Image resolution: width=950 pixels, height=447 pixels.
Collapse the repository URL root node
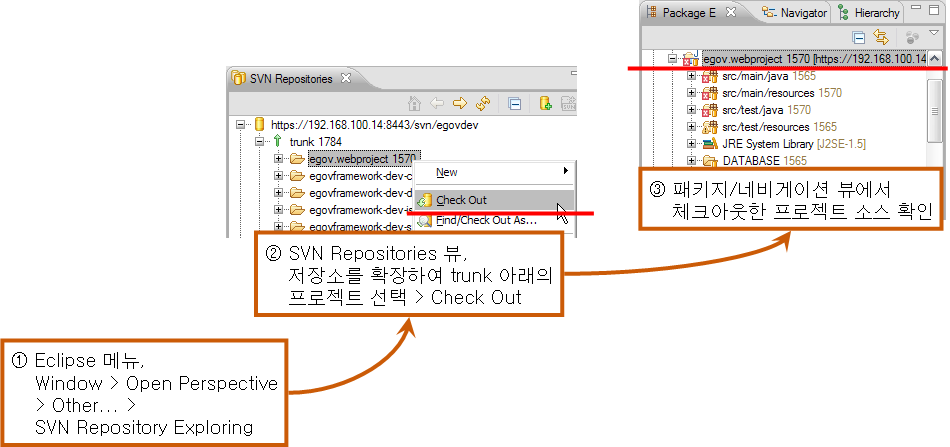tap(242, 126)
